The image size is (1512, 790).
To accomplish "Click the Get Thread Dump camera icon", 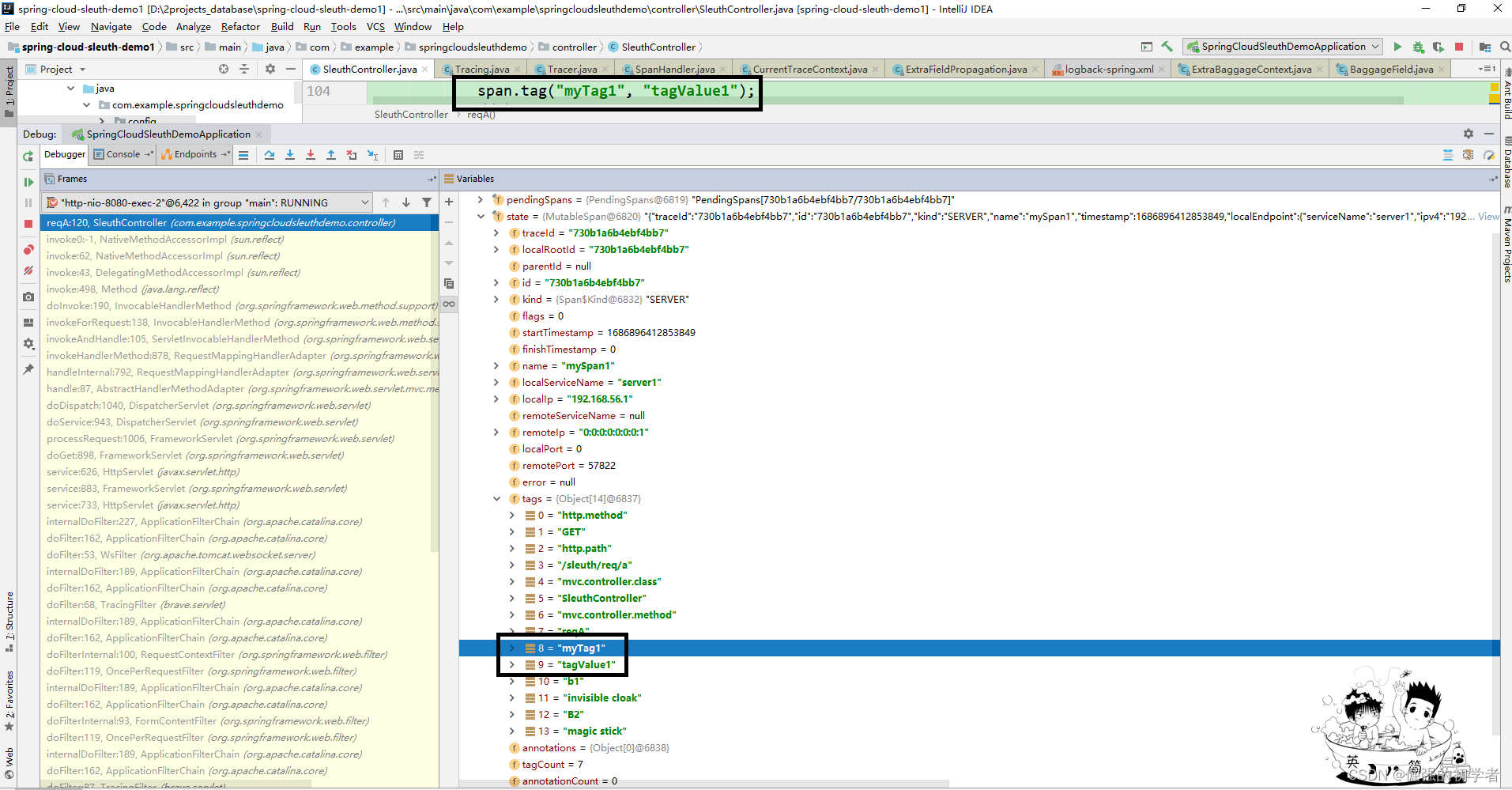I will (x=28, y=297).
